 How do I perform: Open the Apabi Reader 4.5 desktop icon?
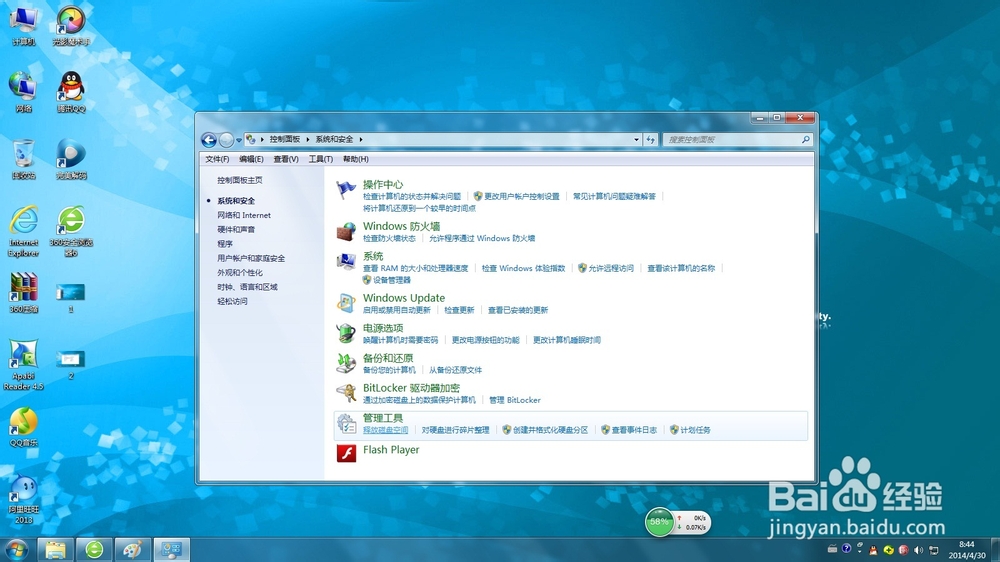click(24, 365)
